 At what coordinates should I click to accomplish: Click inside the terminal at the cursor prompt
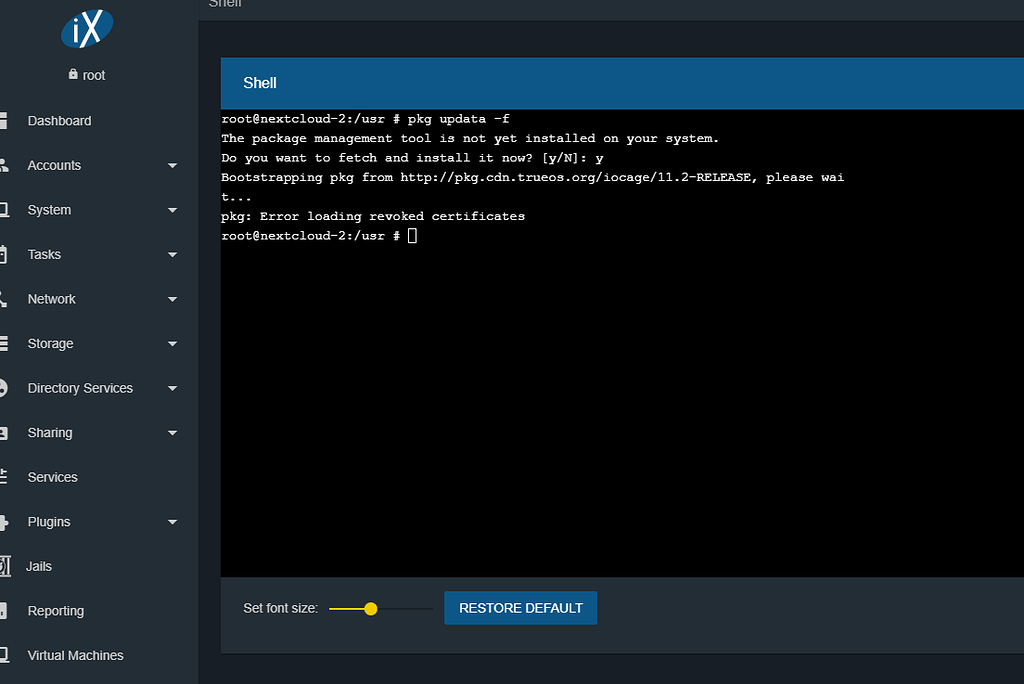tap(410, 235)
